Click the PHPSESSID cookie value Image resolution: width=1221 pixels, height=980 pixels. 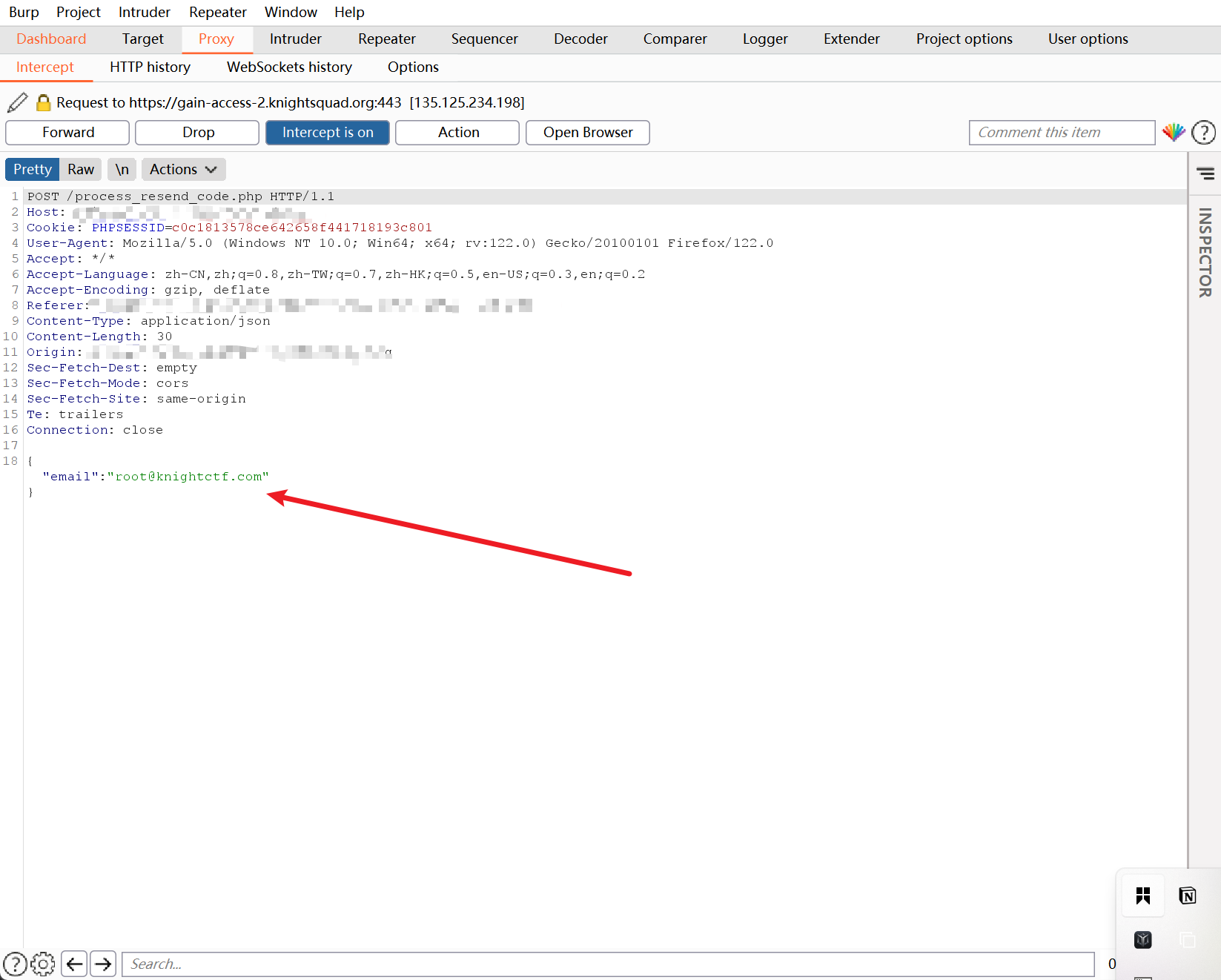(302, 228)
